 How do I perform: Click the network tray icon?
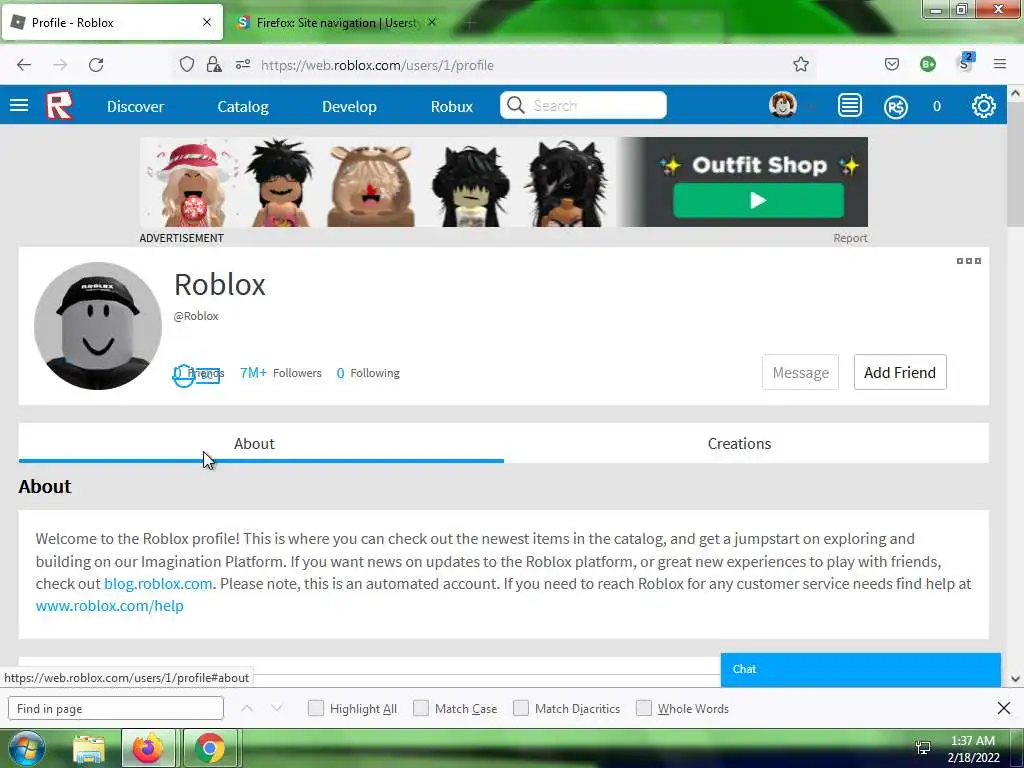[x=923, y=747]
